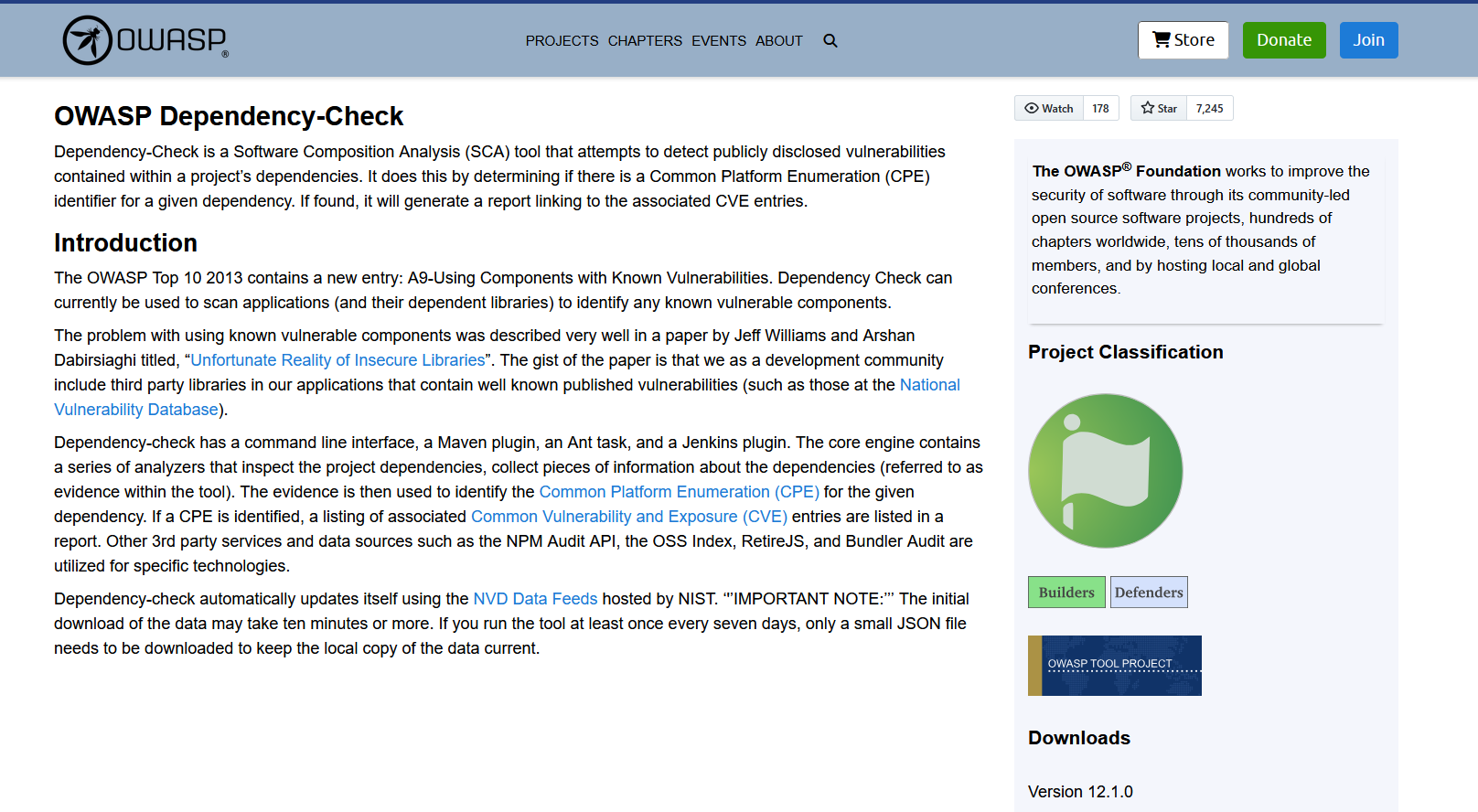Open Common Vulnerability and Exposure (CVE) link

pyautogui.click(x=629, y=517)
